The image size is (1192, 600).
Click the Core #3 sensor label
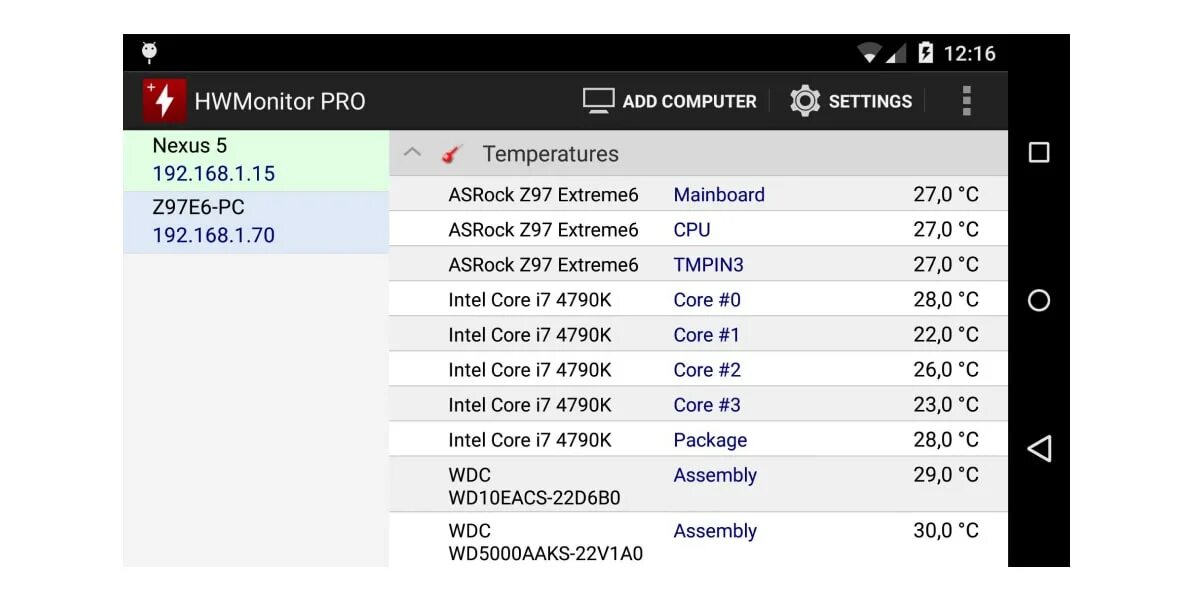coord(707,405)
